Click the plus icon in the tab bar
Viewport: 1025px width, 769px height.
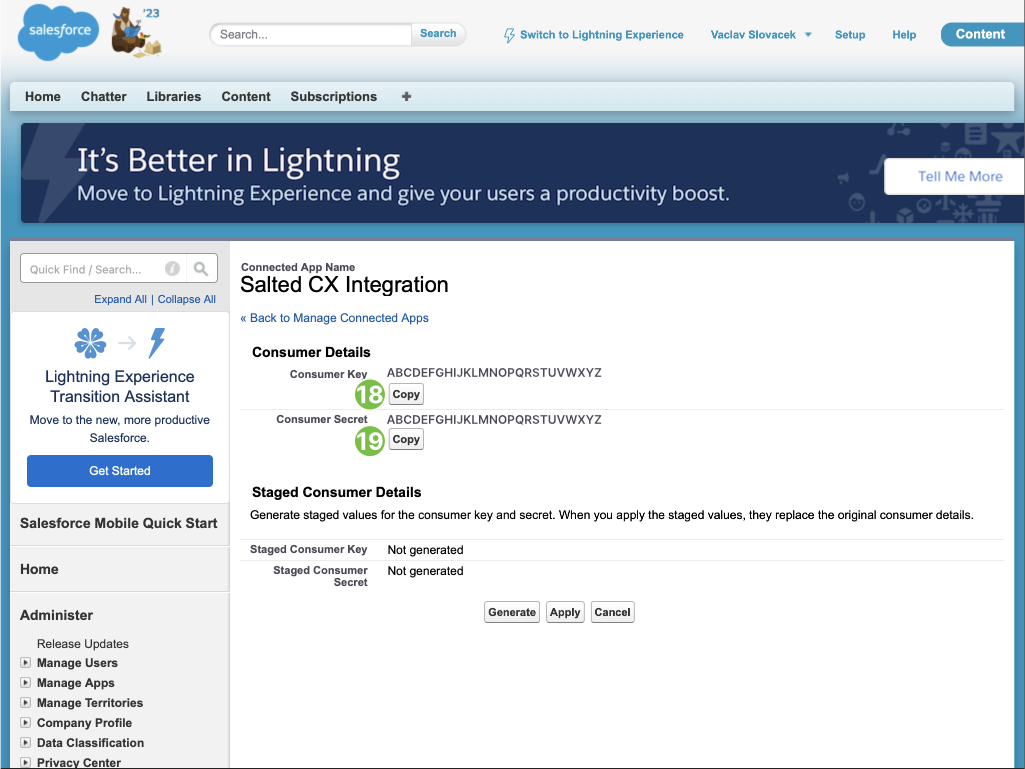point(406,97)
